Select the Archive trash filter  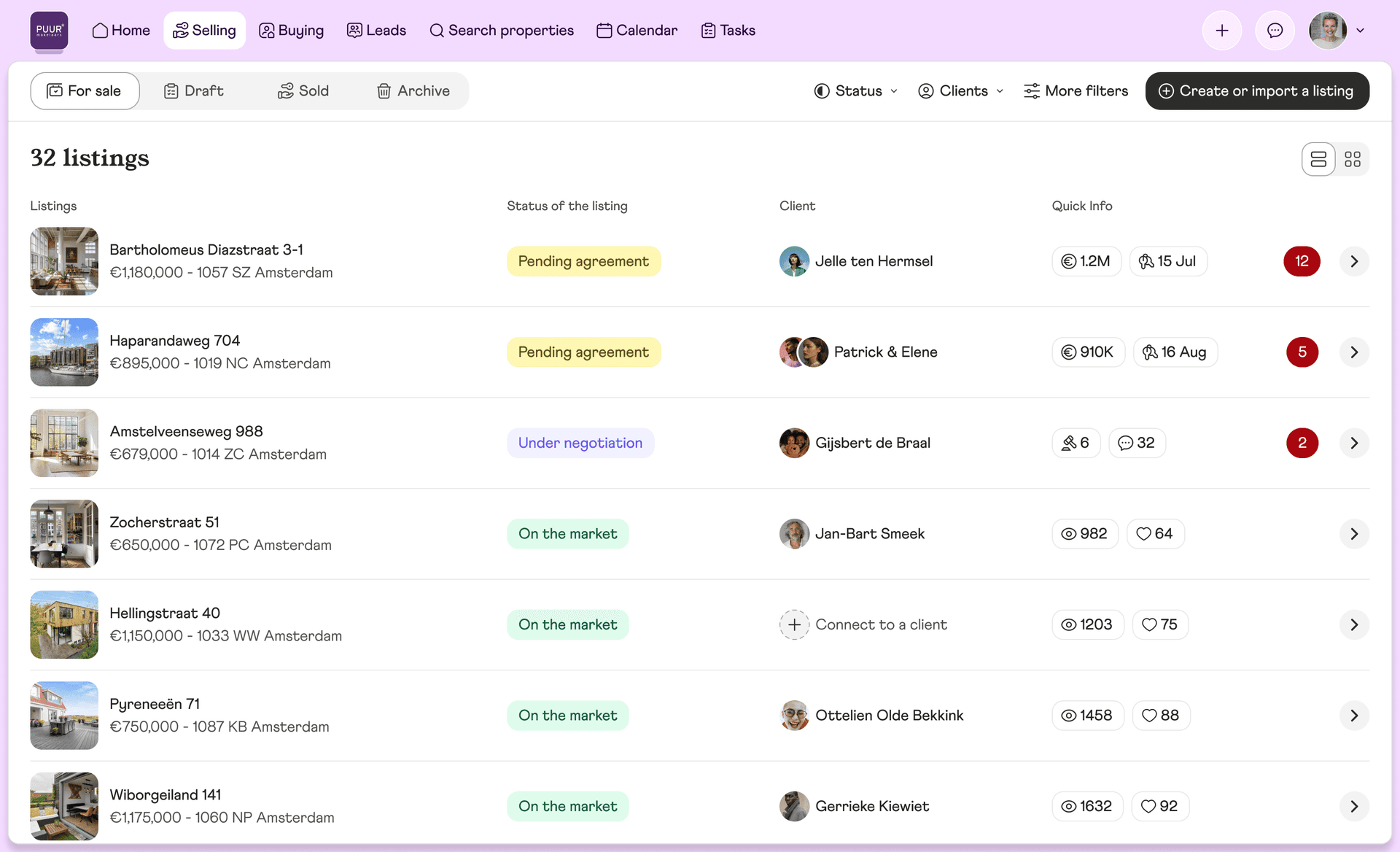(x=413, y=90)
